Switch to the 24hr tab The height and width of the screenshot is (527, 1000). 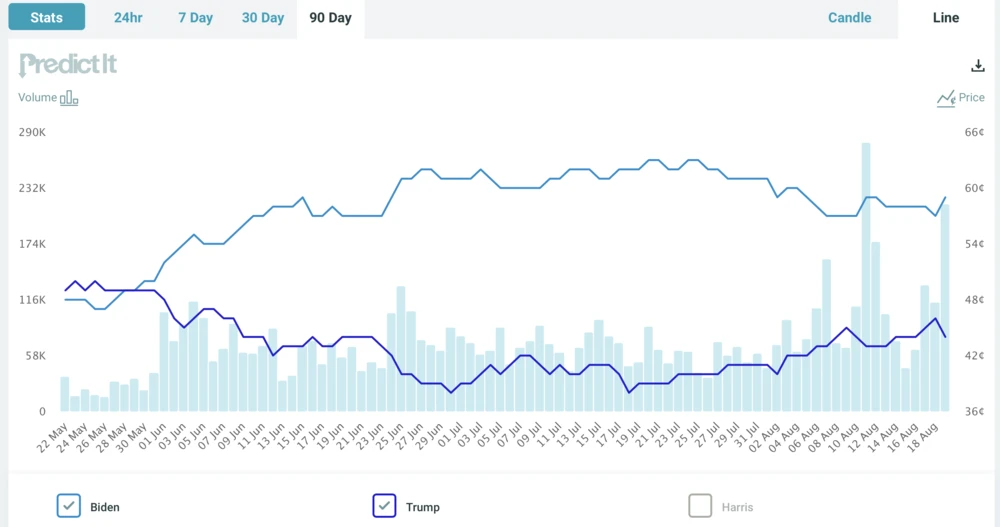tap(128, 18)
